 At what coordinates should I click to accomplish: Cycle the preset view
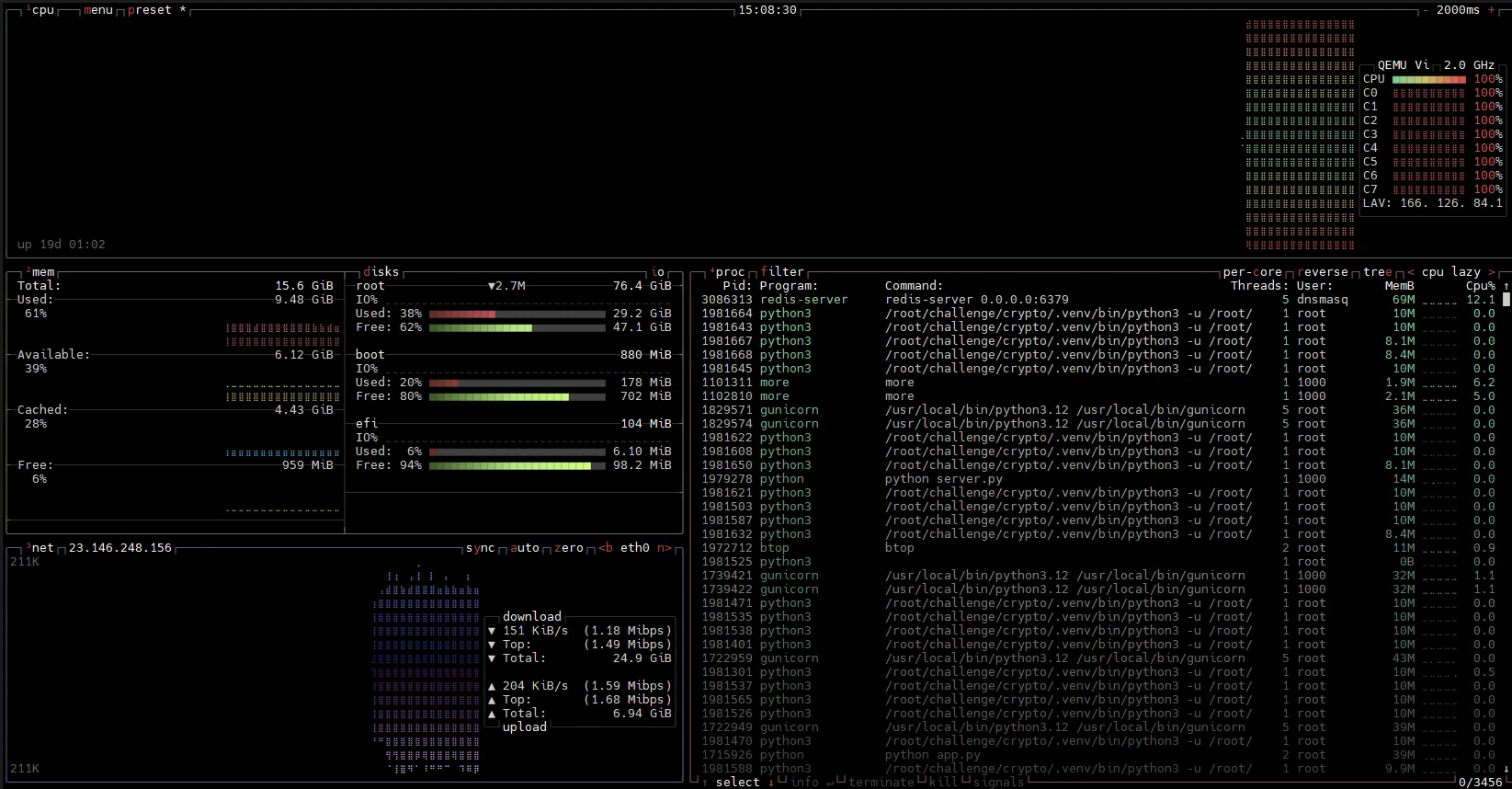pyautogui.click(x=157, y=10)
